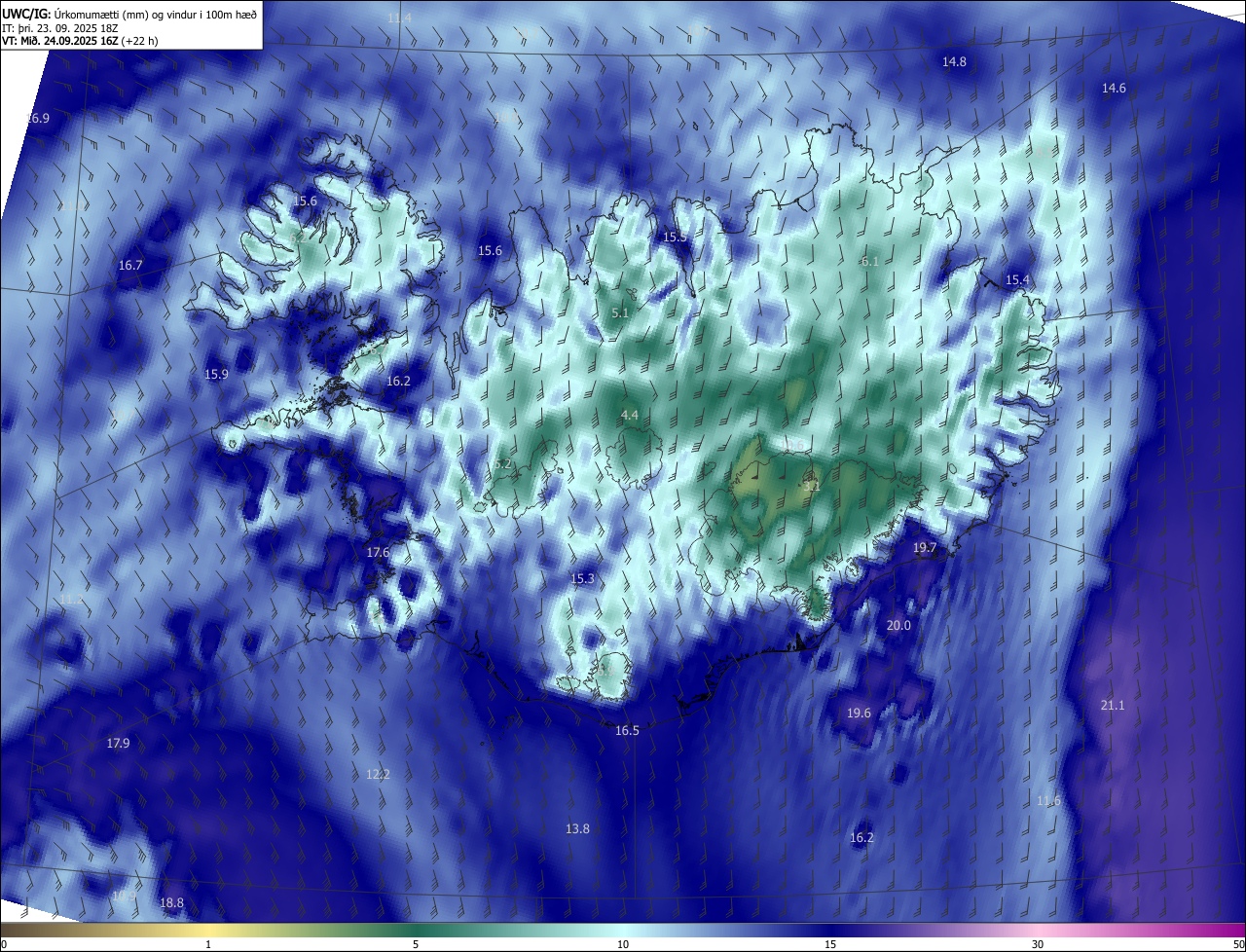
Task: Select the 16.9 value on the map
Action: (x=37, y=119)
